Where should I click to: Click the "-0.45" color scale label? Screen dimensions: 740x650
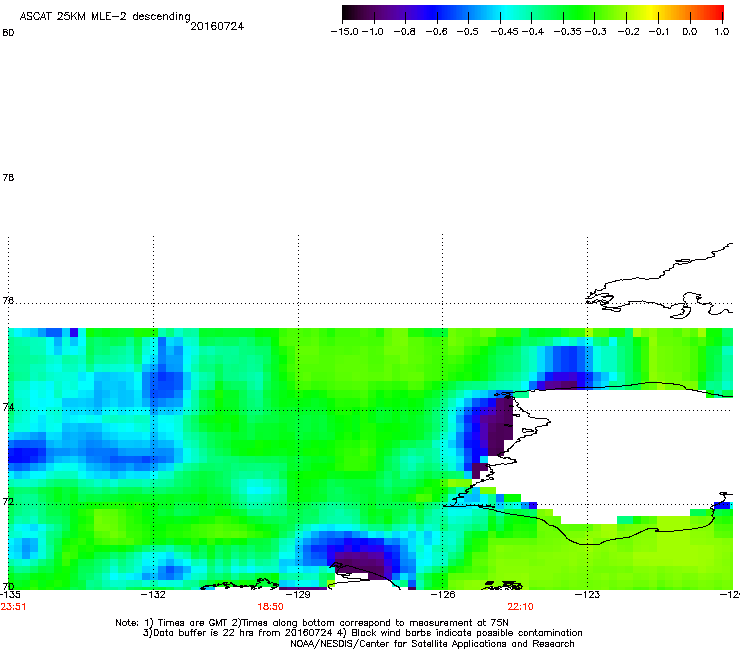point(505,32)
